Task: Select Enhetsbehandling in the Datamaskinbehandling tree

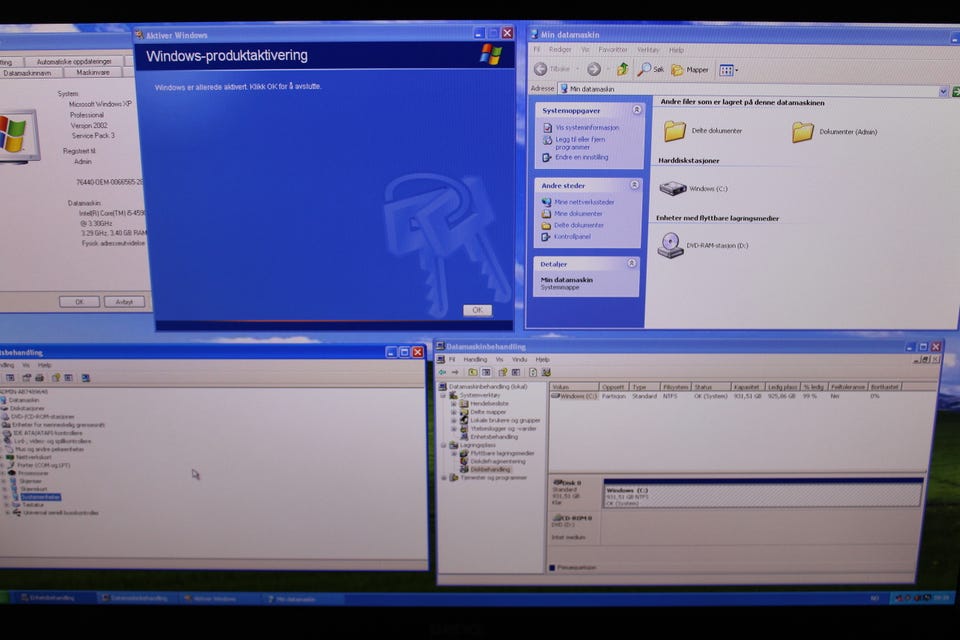Action: (x=494, y=437)
